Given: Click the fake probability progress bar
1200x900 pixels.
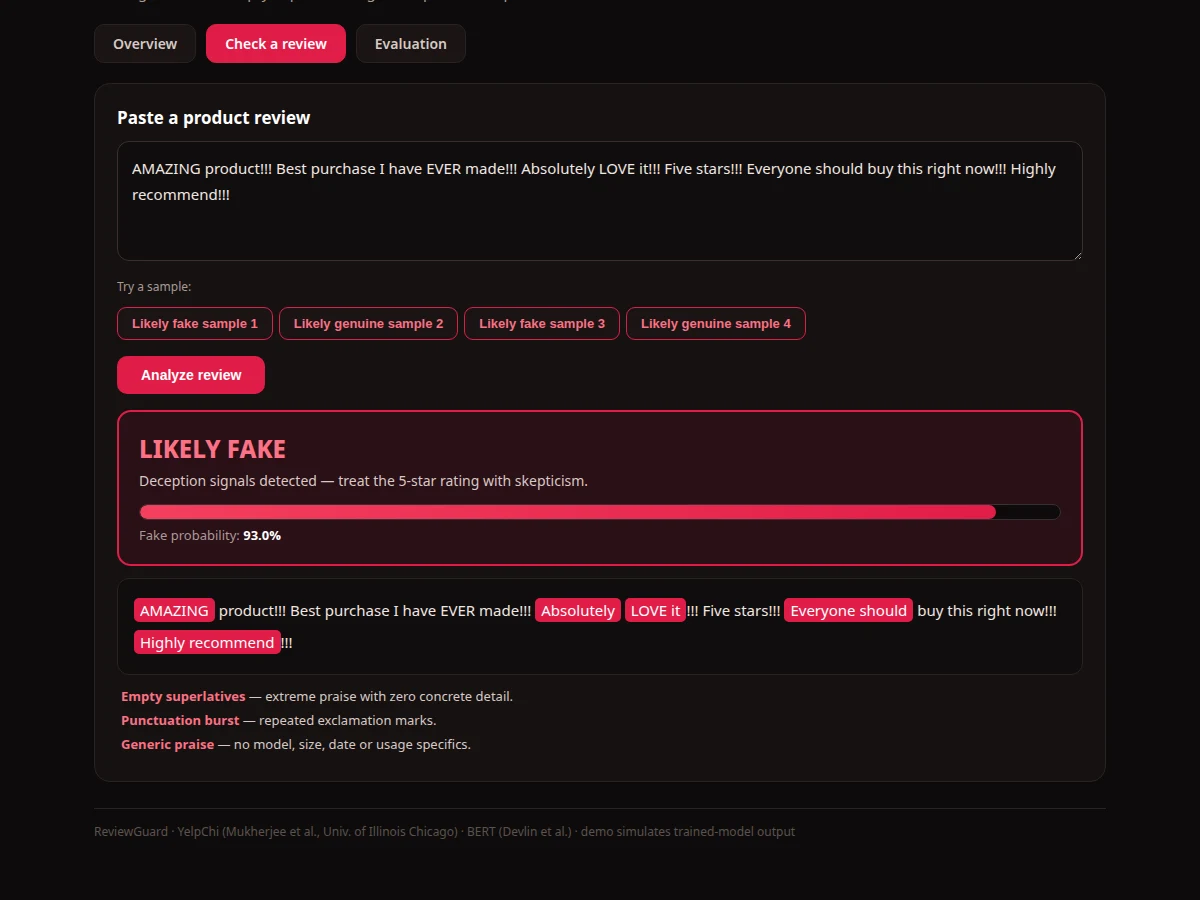Looking at the screenshot, I should pyautogui.click(x=600, y=512).
